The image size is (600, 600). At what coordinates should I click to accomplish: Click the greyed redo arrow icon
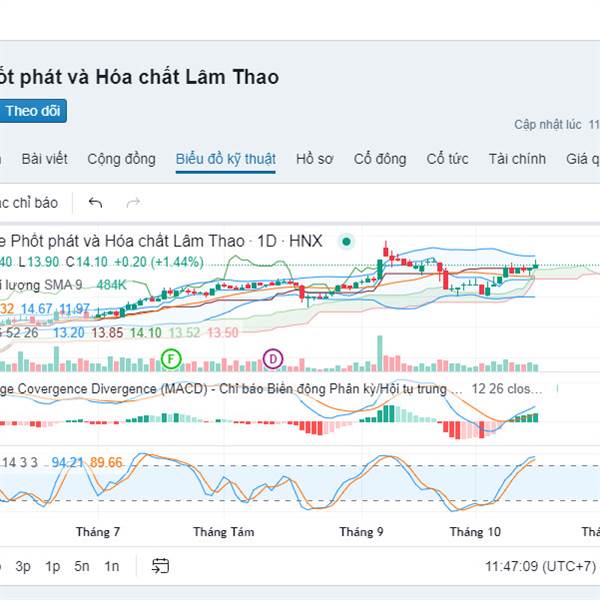pyautogui.click(x=133, y=202)
